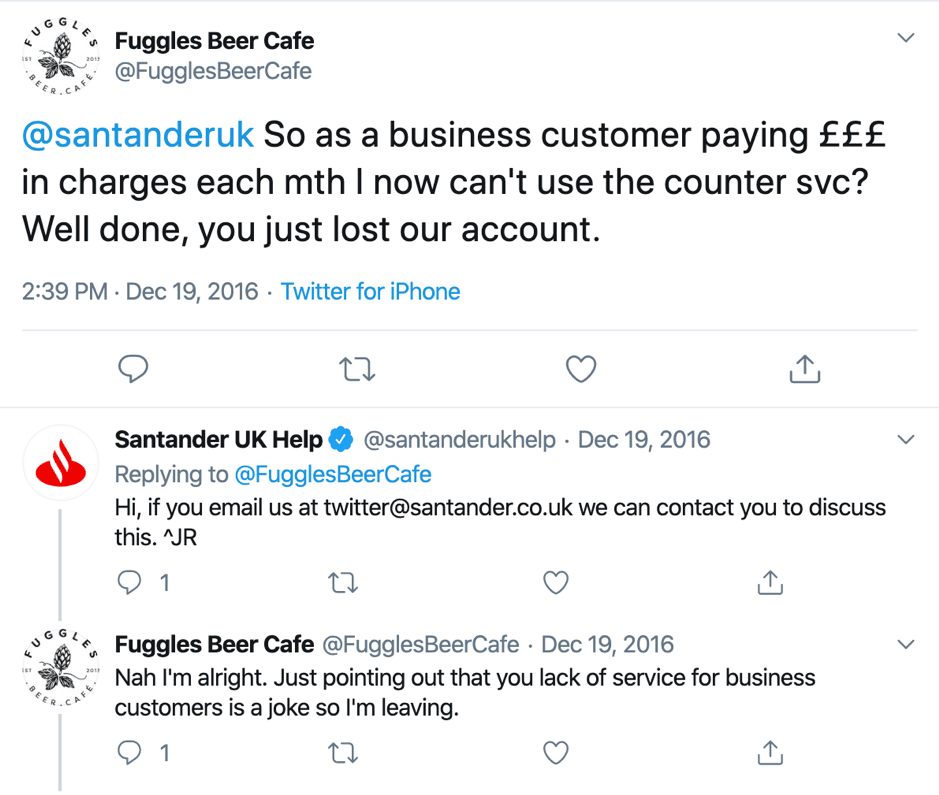The width and height of the screenshot is (939, 795).
Task: Open the main tweet's options chevron
Action: click(906, 39)
